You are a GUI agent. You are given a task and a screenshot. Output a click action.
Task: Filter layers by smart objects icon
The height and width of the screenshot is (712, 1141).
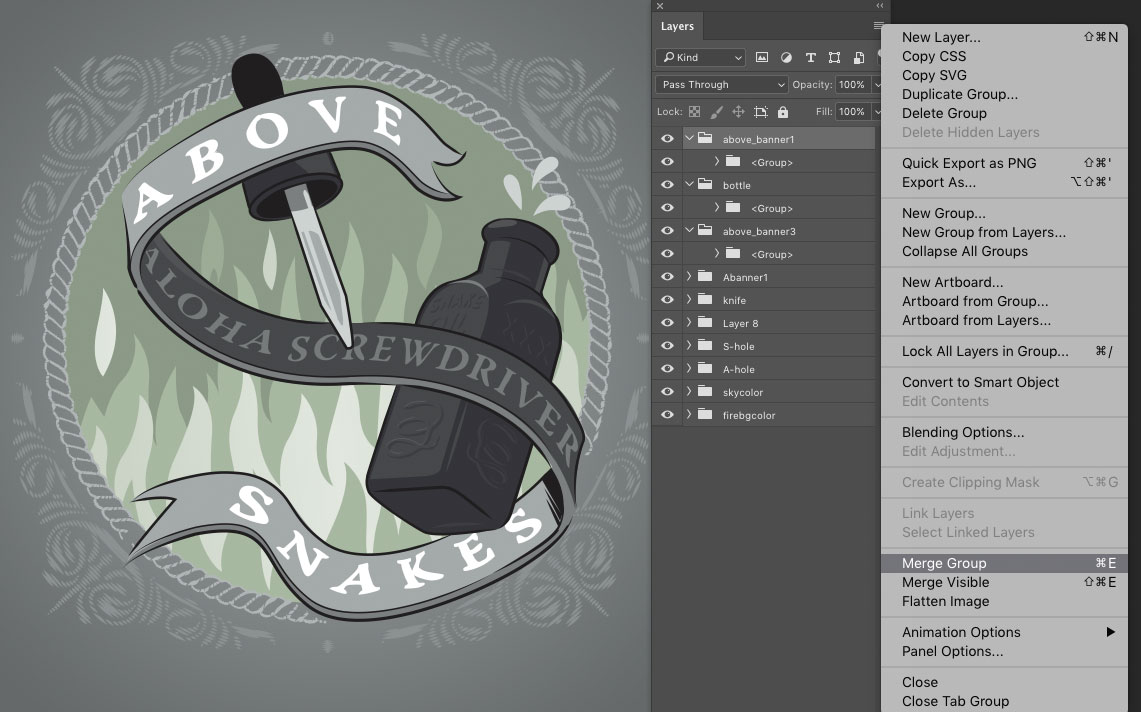point(859,58)
